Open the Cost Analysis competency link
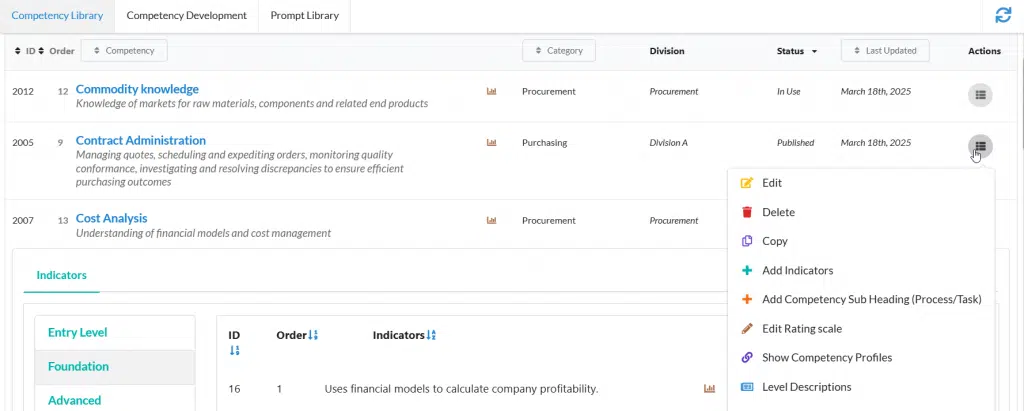1024x411 pixels. [111, 218]
